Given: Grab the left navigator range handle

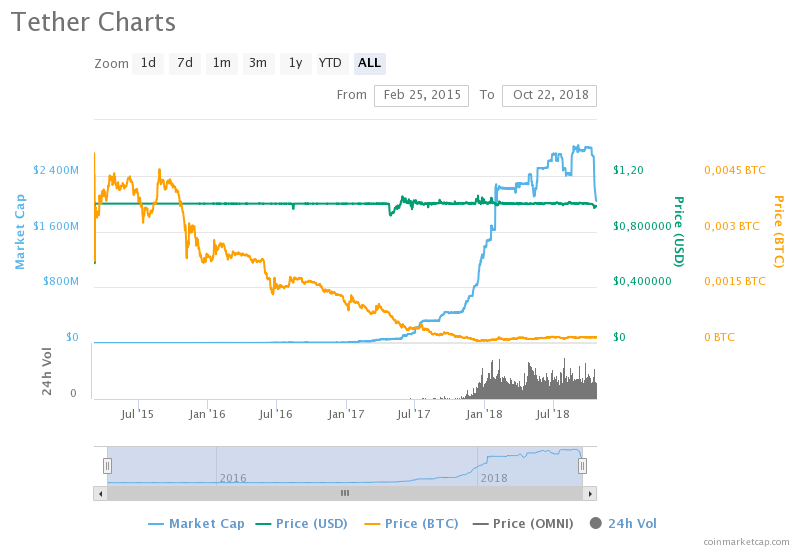Looking at the screenshot, I should point(107,466).
